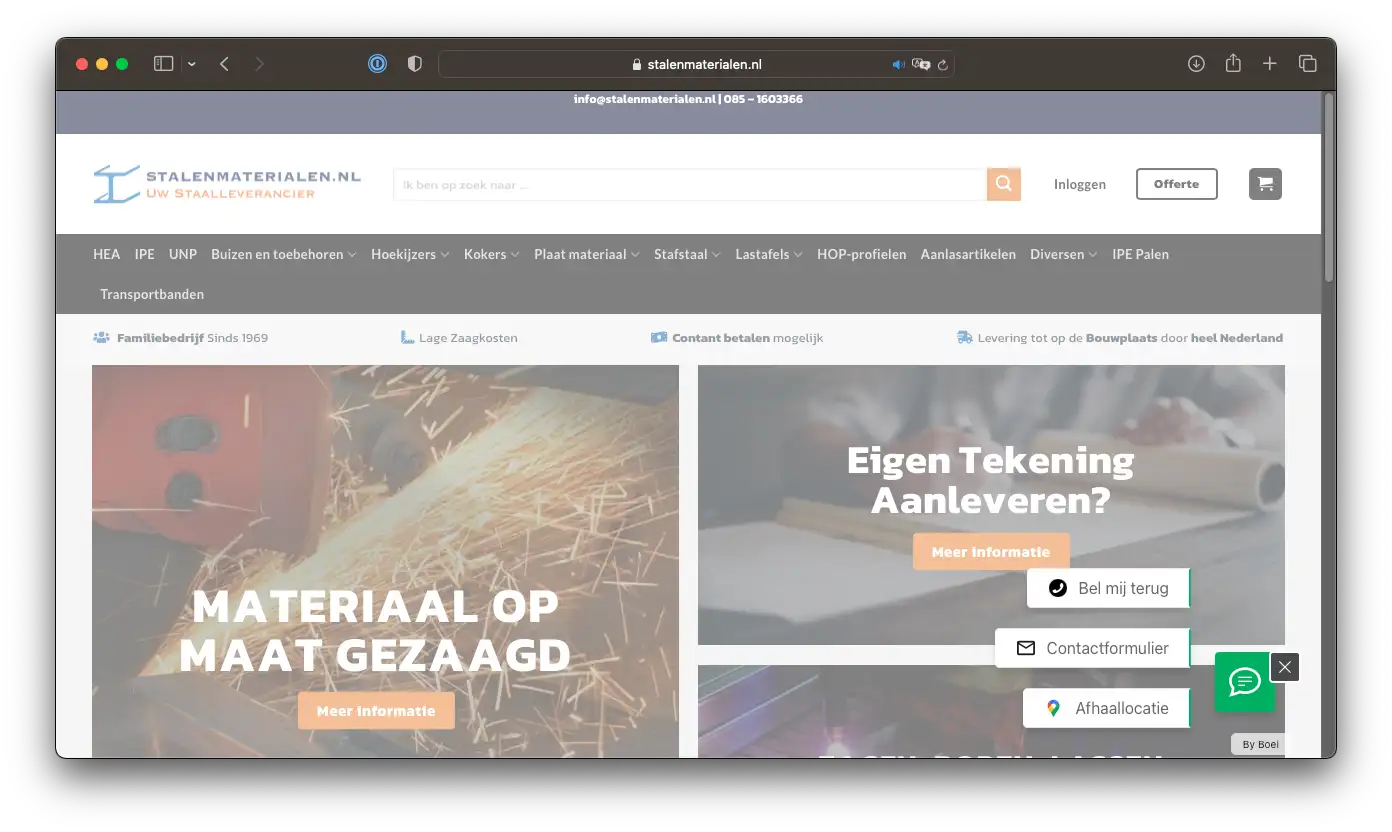Viewport: 1392px width, 832px height.
Task: Expand the Kokers dropdown
Action: pyautogui.click(x=492, y=254)
